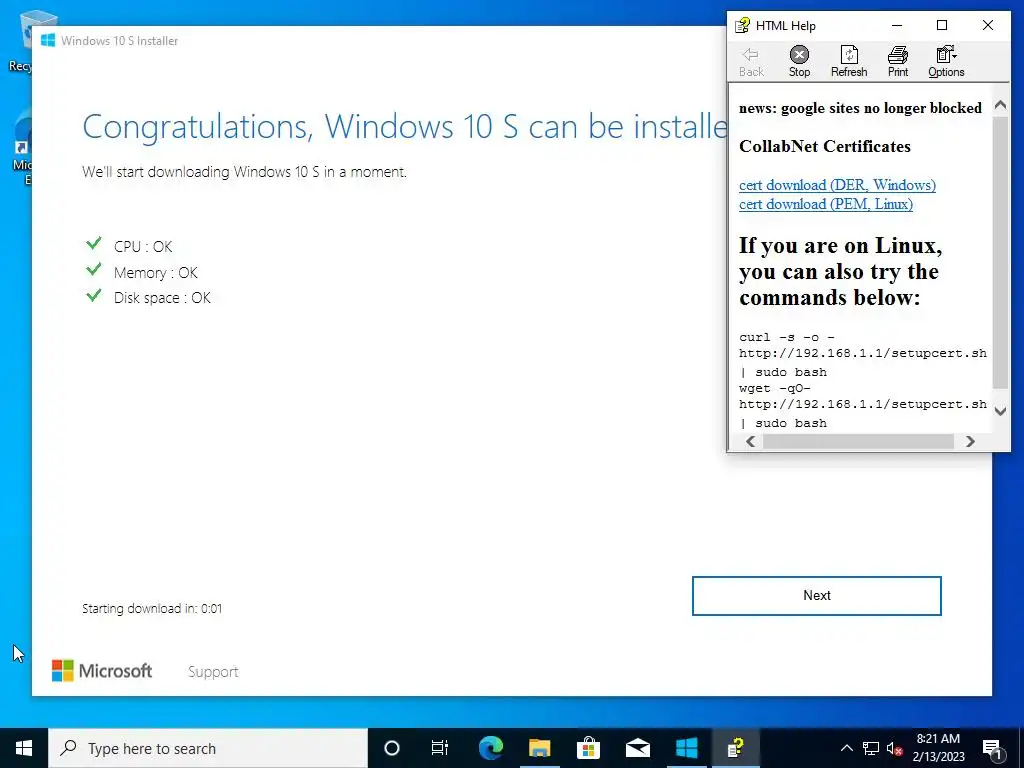Viewport: 1024px width, 768px height.
Task: Refresh the HTML Help page
Action: coord(849,62)
